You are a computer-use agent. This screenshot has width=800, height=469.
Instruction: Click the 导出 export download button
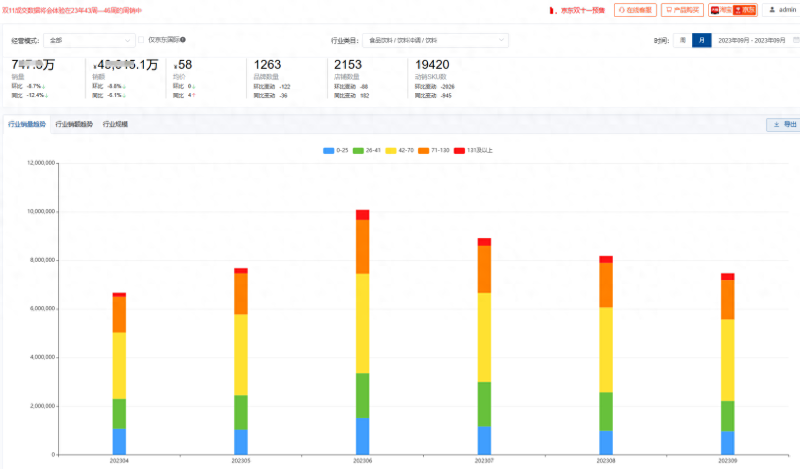tap(783, 125)
